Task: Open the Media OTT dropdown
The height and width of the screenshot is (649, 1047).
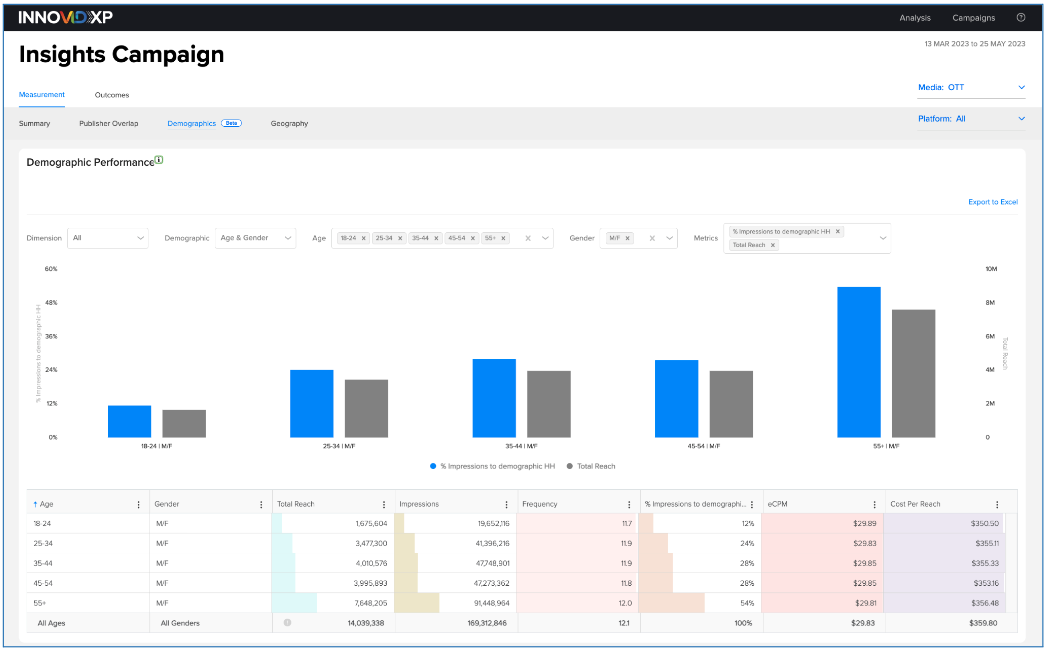Action: (x=970, y=87)
